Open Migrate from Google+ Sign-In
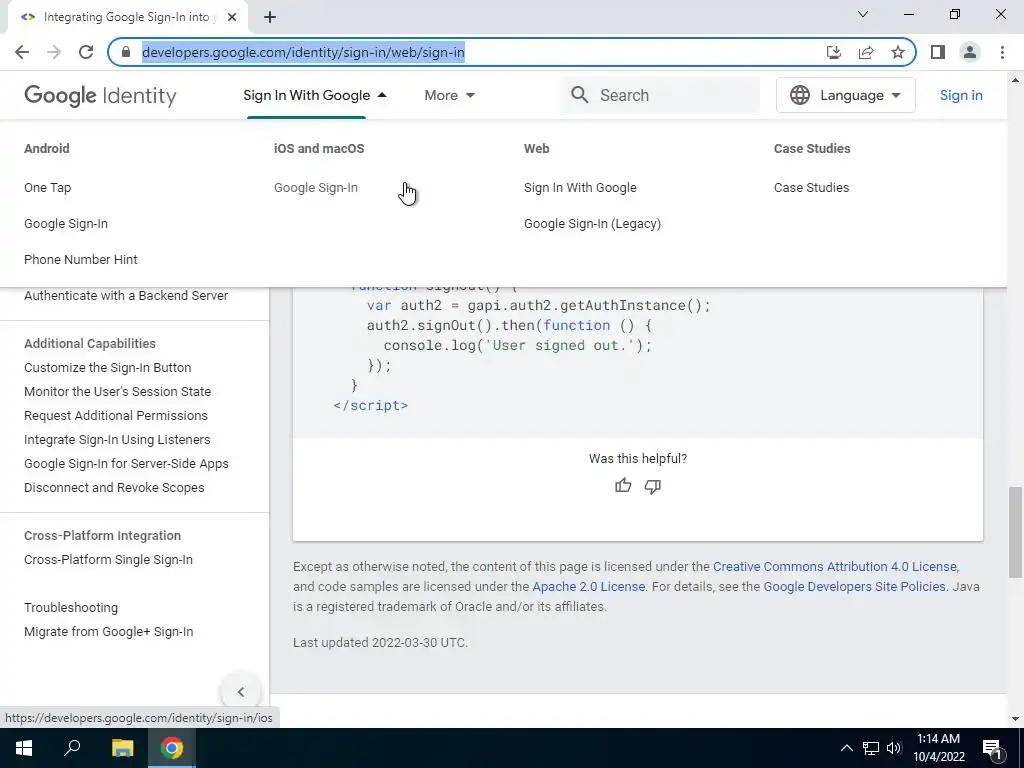This screenshot has width=1024, height=768. pyautogui.click(x=108, y=632)
